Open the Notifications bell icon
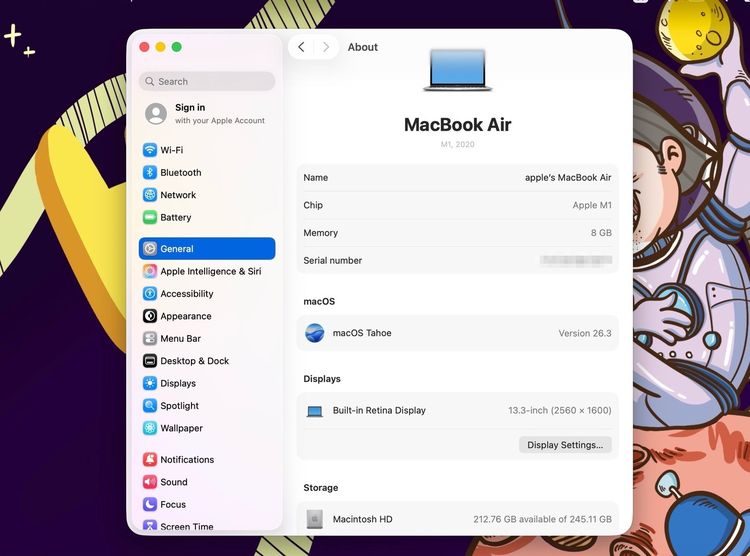Image resolution: width=750 pixels, height=556 pixels. pyautogui.click(x=150, y=459)
